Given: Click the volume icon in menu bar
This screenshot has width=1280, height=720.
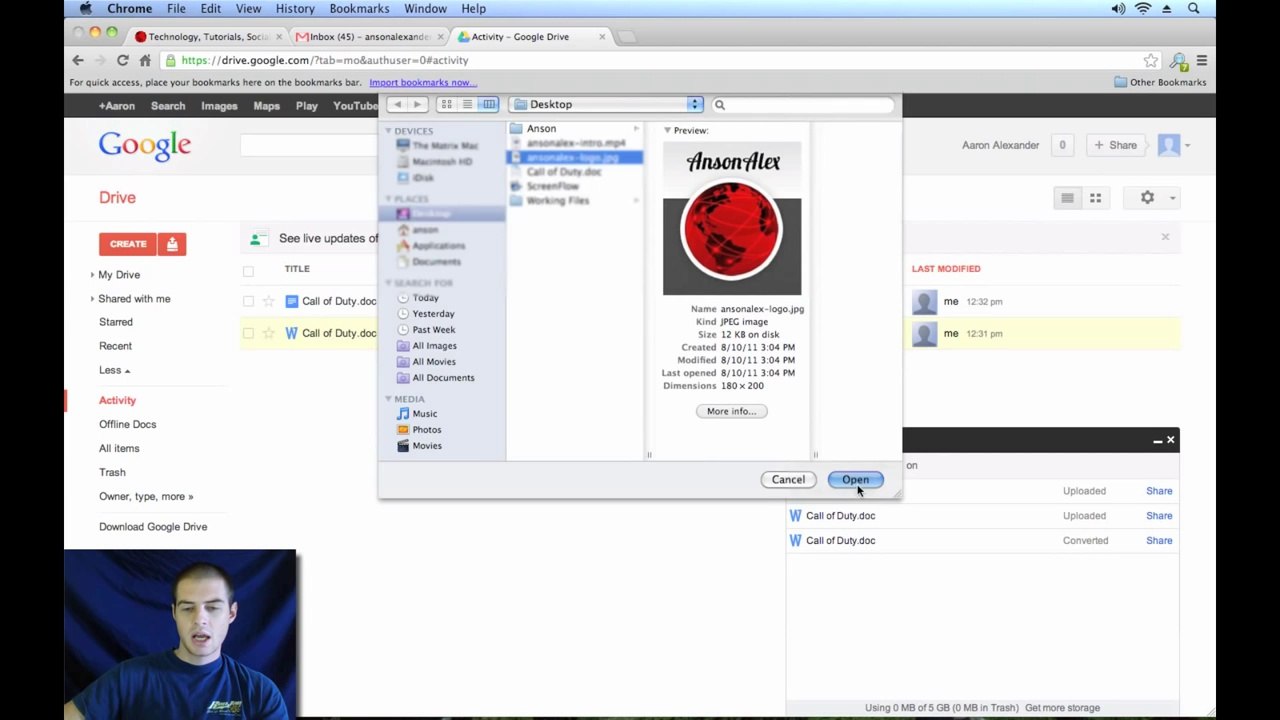Looking at the screenshot, I should click(x=1118, y=9).
